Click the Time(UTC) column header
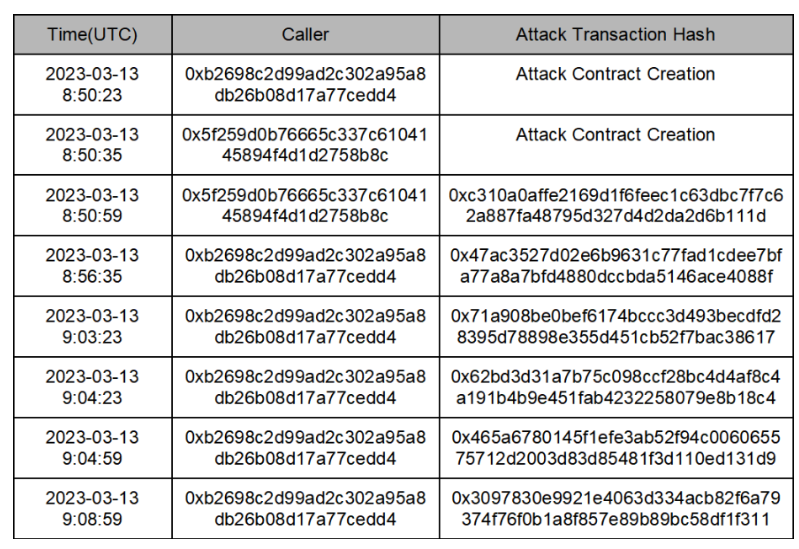 93,35
